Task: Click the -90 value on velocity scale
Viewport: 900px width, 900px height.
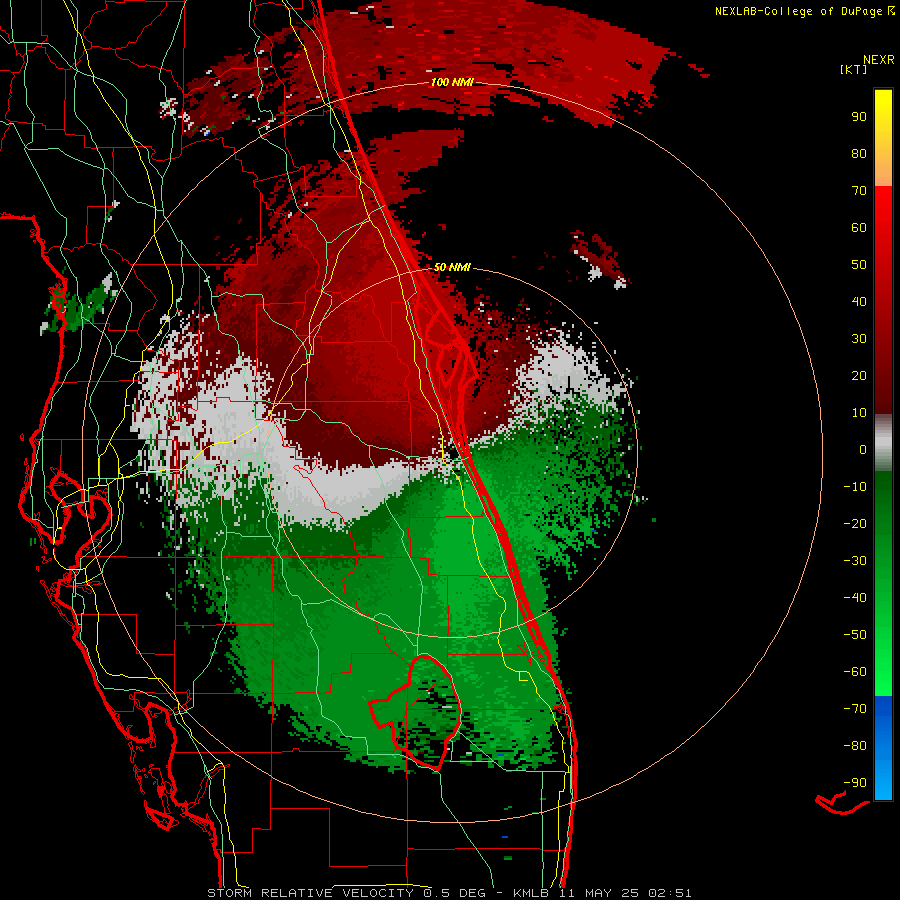Action: click(855, 783)
